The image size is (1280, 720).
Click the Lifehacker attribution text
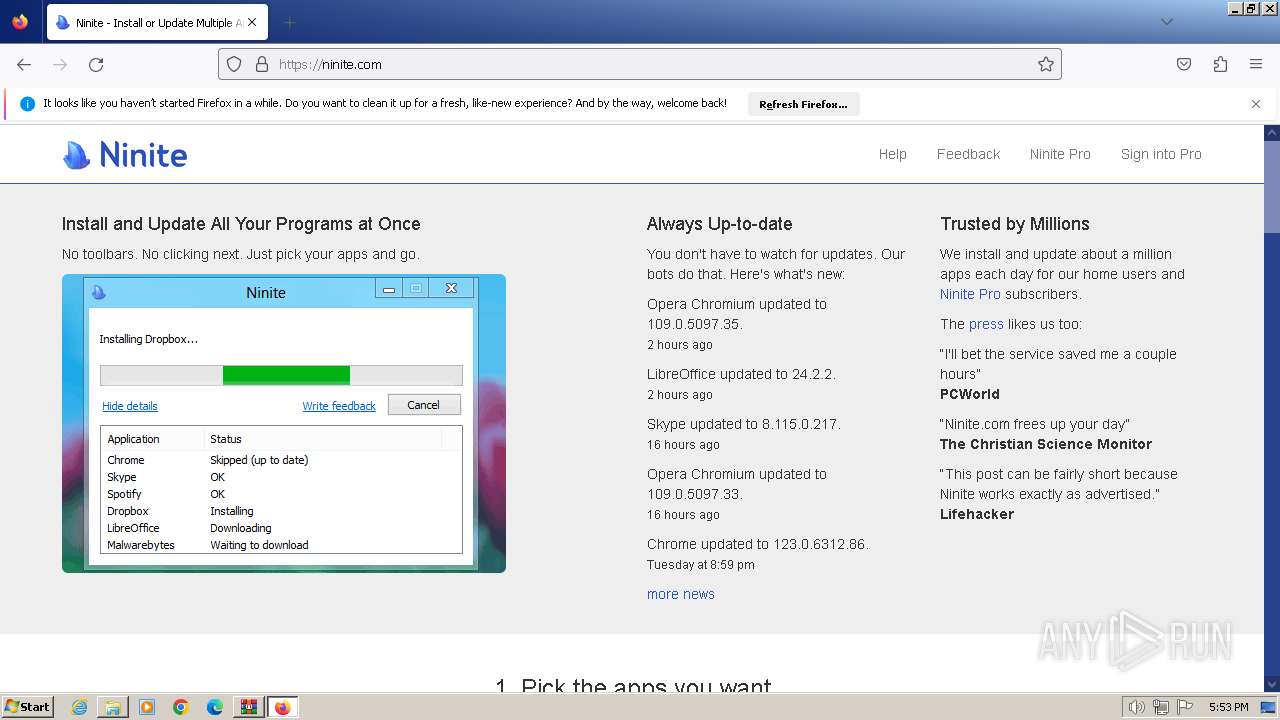coord(977,514)
